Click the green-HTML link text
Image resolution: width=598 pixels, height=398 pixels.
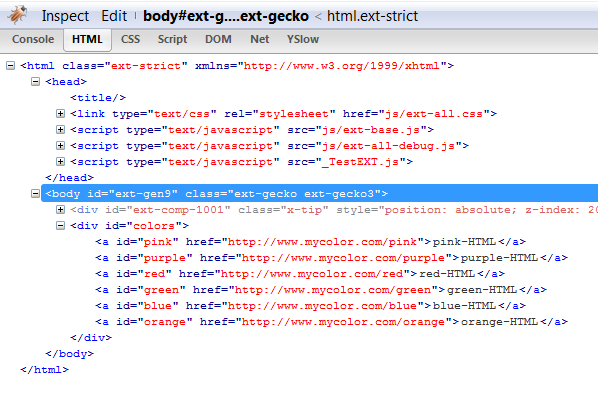tap(481, 290)
